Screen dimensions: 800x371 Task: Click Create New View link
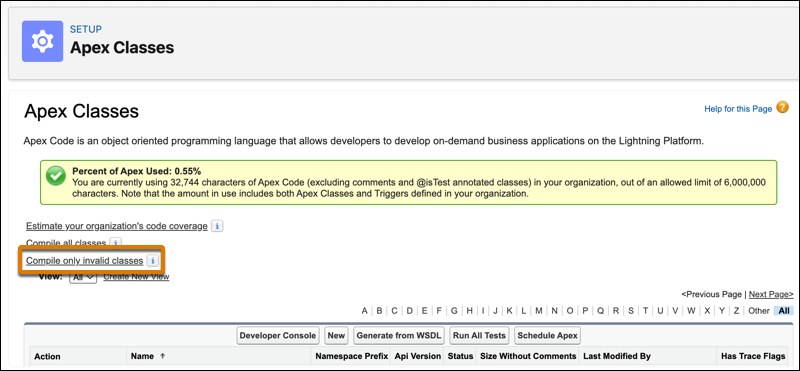tap(136, 277)
